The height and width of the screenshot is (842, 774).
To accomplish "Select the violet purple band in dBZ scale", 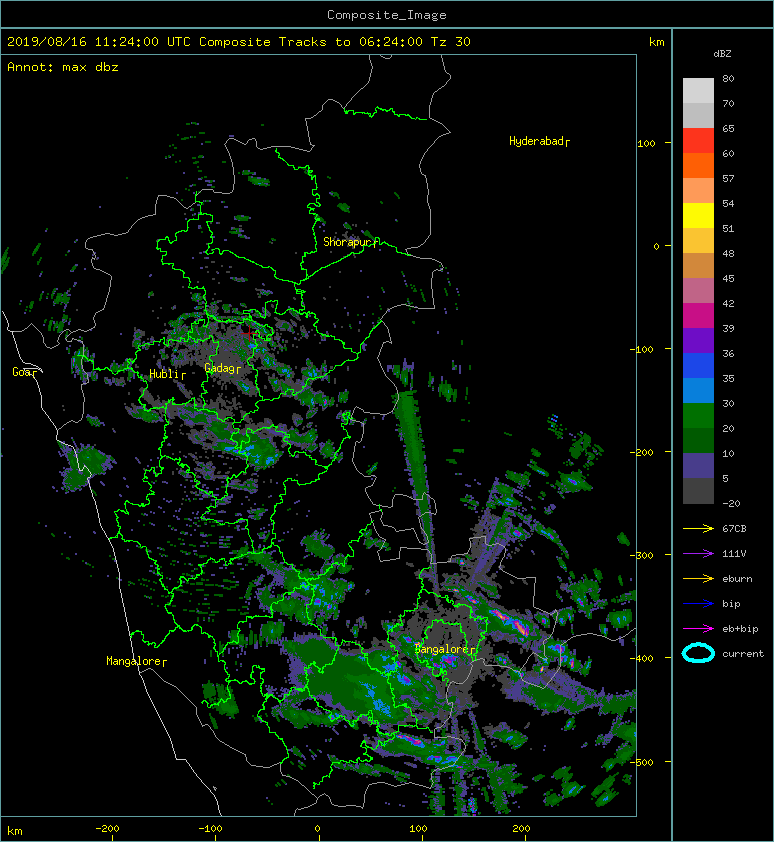I will pos(698,341).
